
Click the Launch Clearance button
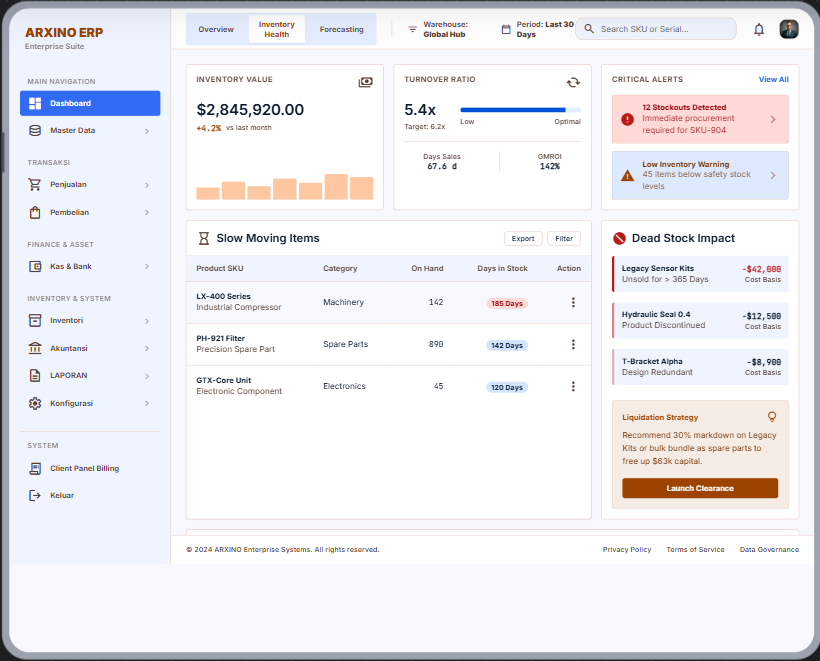click(x=700, y=488)
